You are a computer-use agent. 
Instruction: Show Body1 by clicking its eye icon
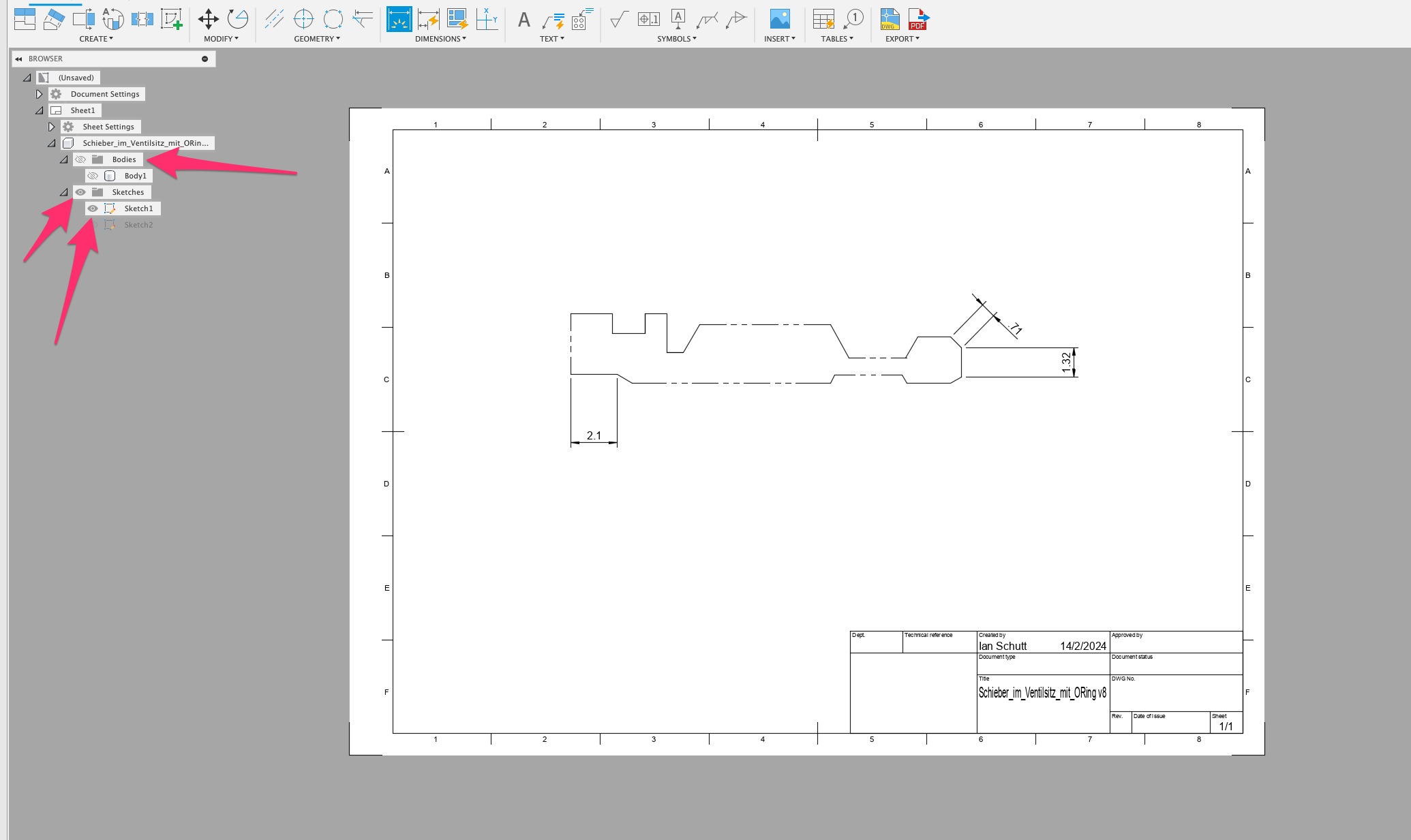pyautogui.click(x=93, y=176)
